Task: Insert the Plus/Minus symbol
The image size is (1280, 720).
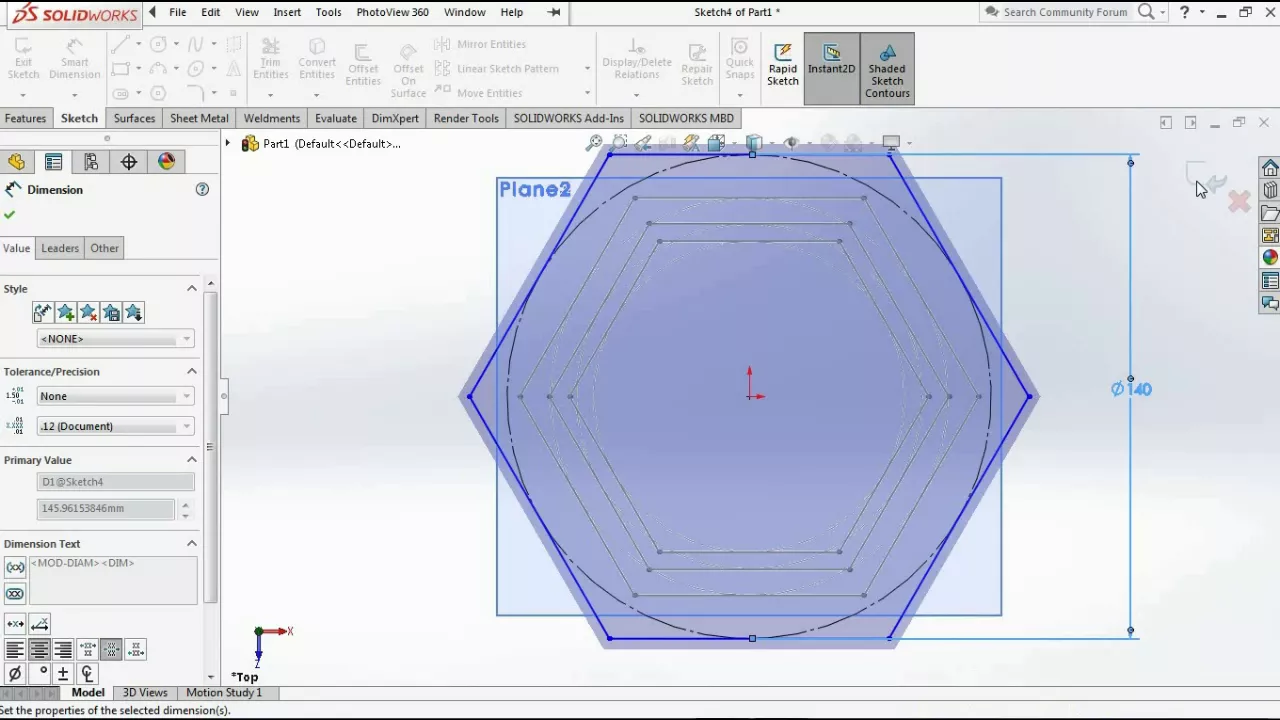Action: pyautogui.click(x=63, y=674)
